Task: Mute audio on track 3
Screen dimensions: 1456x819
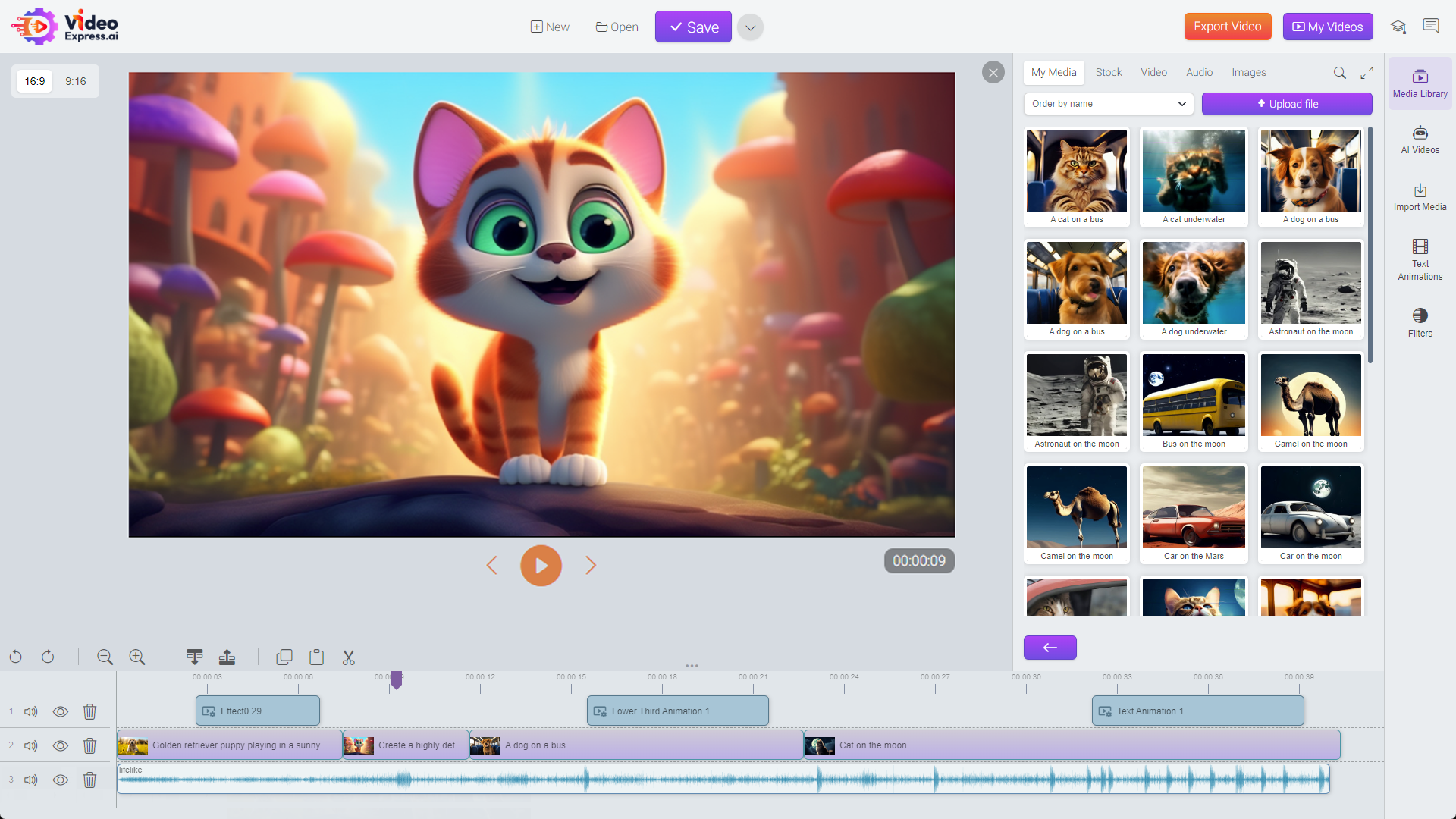Action: [x=31, y=780]
